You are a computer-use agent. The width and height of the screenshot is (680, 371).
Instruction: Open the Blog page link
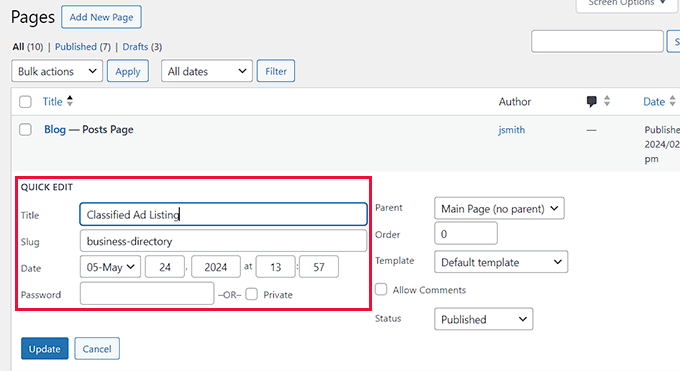point(55,129)
